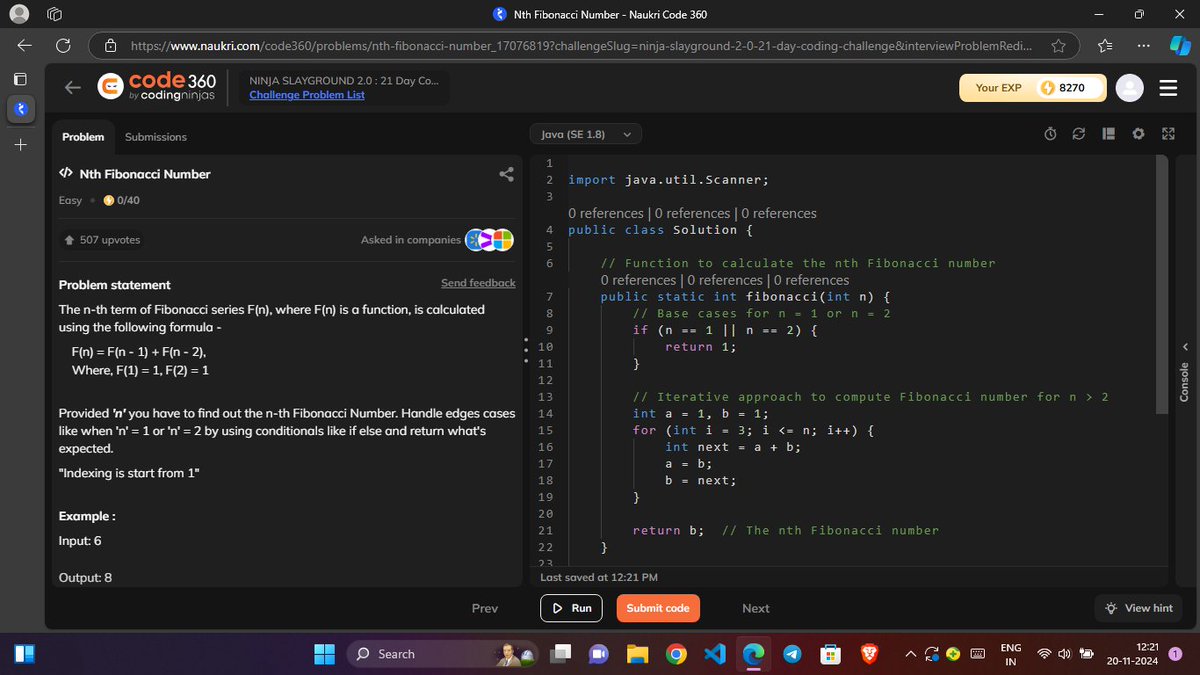Bookmark this page with the star icon
This screenshot has height=675, width=1200.
(x=1057, y=46)
